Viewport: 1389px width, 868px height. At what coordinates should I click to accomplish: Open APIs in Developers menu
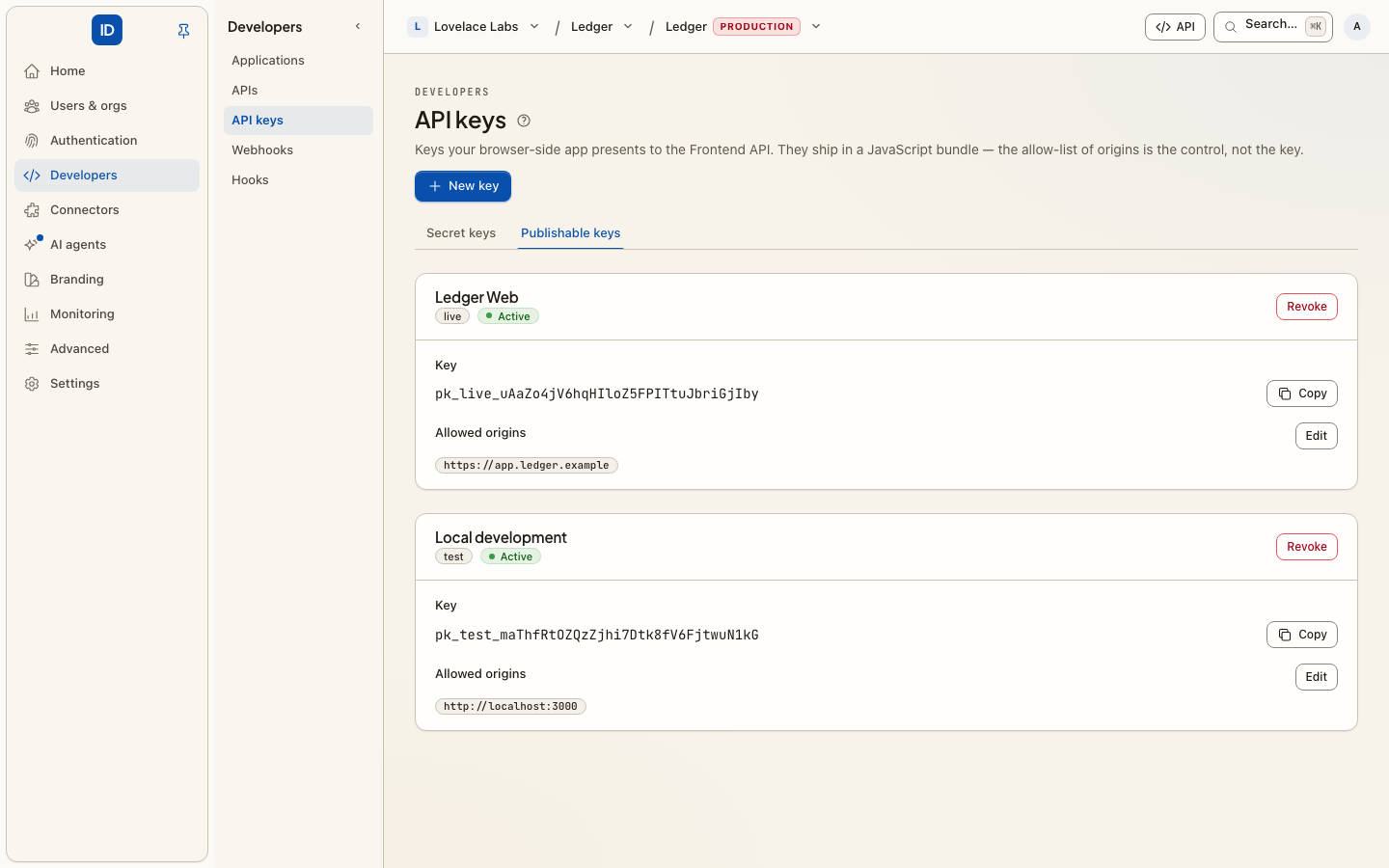pyautogui.click(x=298, y=91)
